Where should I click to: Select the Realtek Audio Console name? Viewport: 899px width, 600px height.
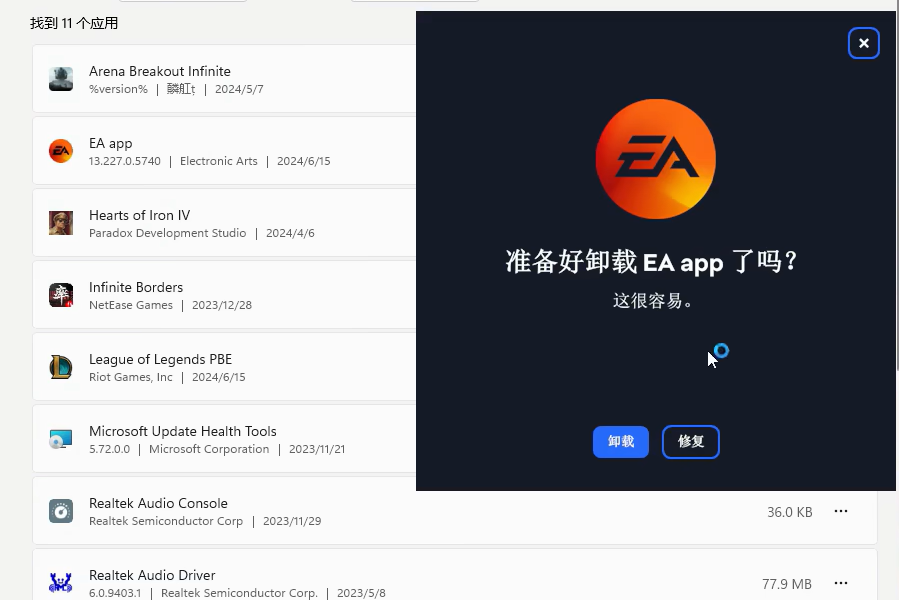pos(158,503)
